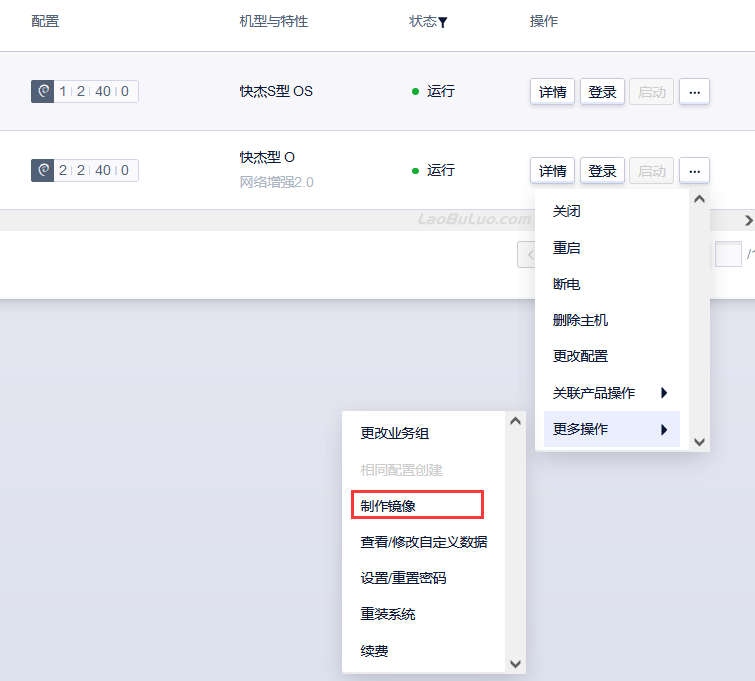755x681 pixels.
Task: Open the more-actions ellipsis button for 快杰S型 OS row
Action: tap(694, 92)
